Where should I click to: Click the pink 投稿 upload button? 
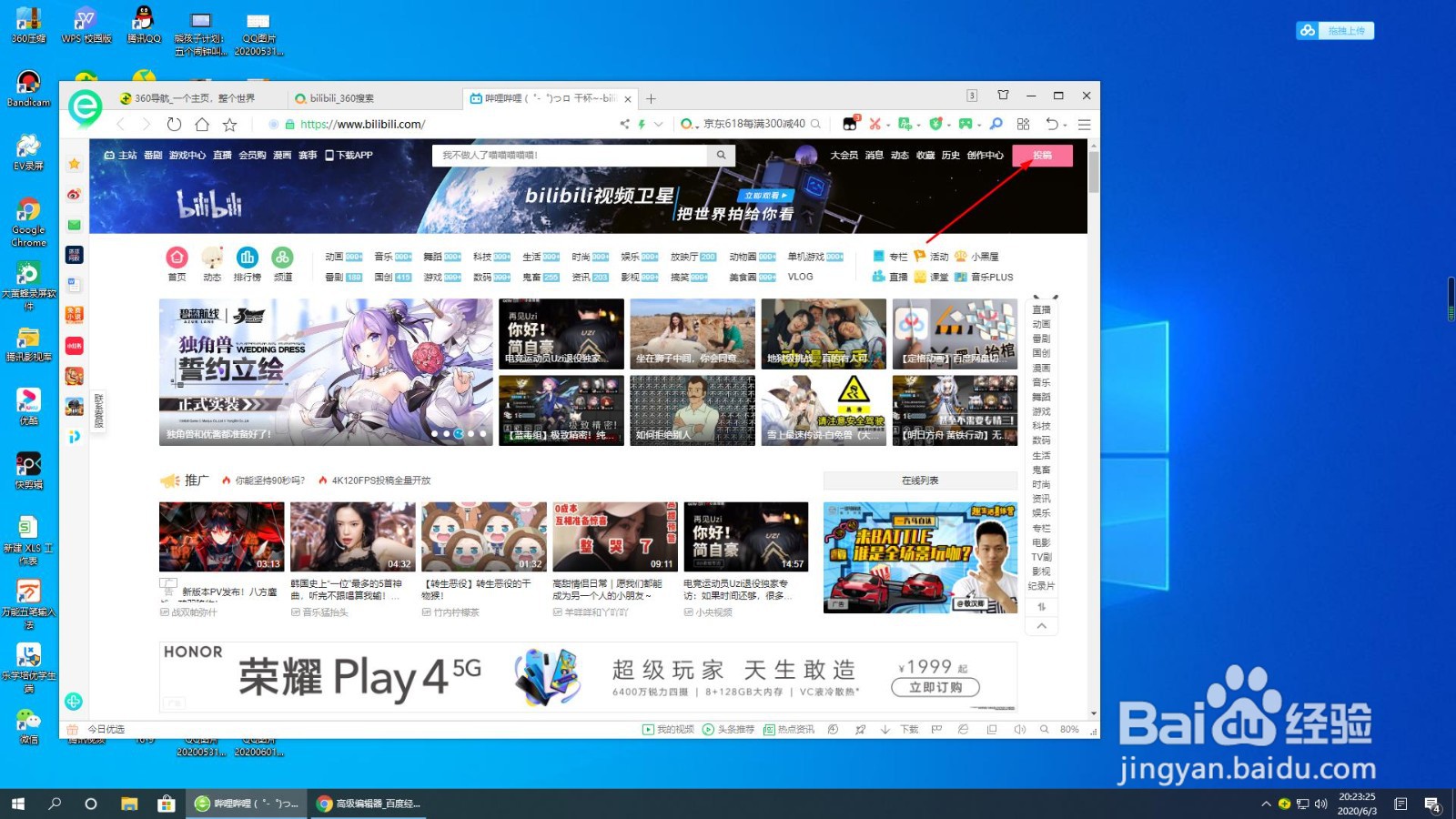[1042, 156]
